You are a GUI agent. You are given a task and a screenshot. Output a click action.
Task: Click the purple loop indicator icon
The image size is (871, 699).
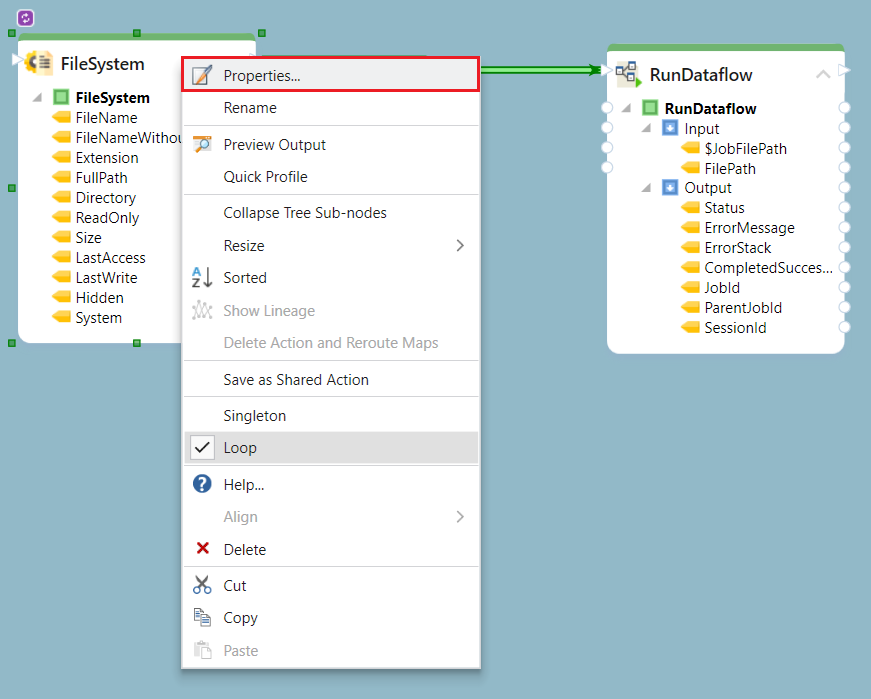pyautogui.click(x=26, y=18)
